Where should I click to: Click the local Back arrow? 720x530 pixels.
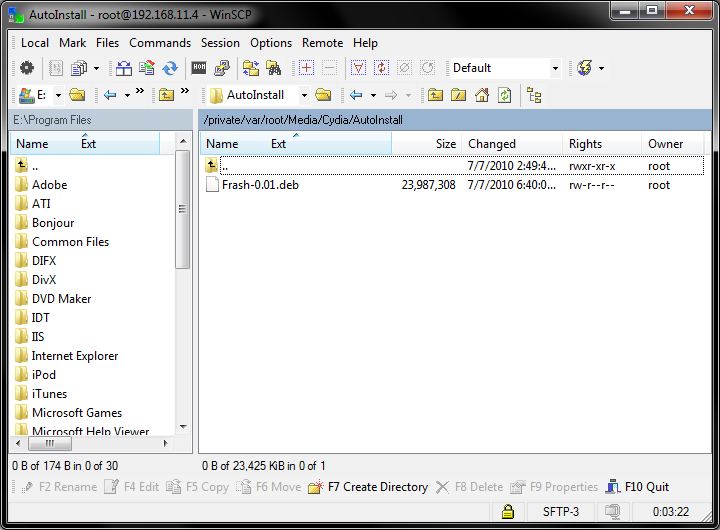click(110, 95)
